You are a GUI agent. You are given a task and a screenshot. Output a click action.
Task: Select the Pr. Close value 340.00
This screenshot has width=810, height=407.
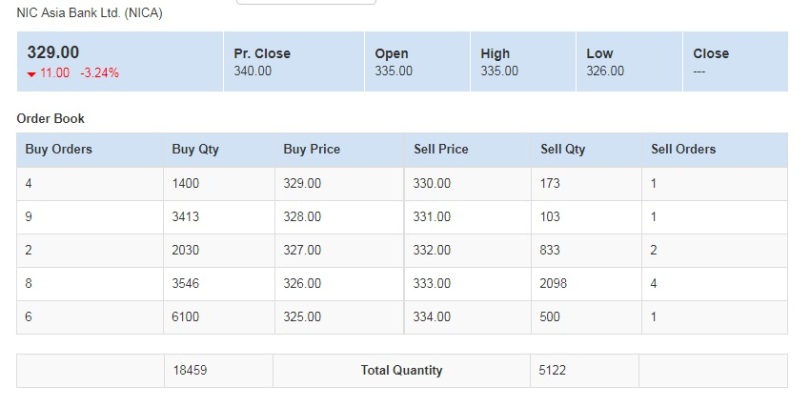pyautogui.click(x=253, y=71)
